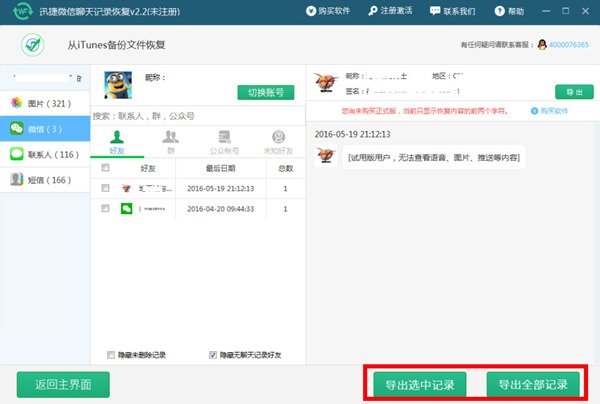The image size is (600, 404).
Task: Click 返回主界面 button
Action: tap(63, 384)
